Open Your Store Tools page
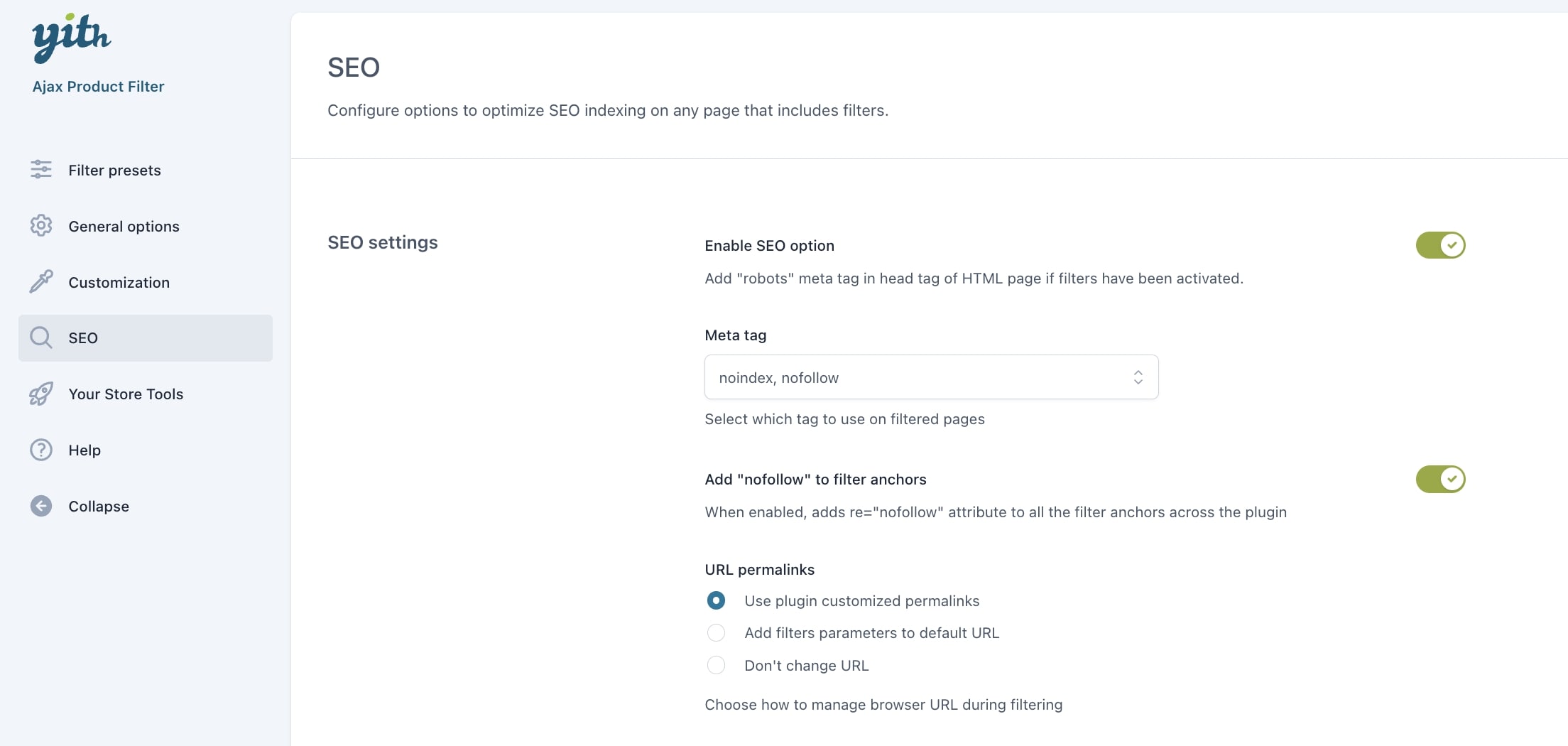This screenshot has width=1568, height=746. click(126, 394)
